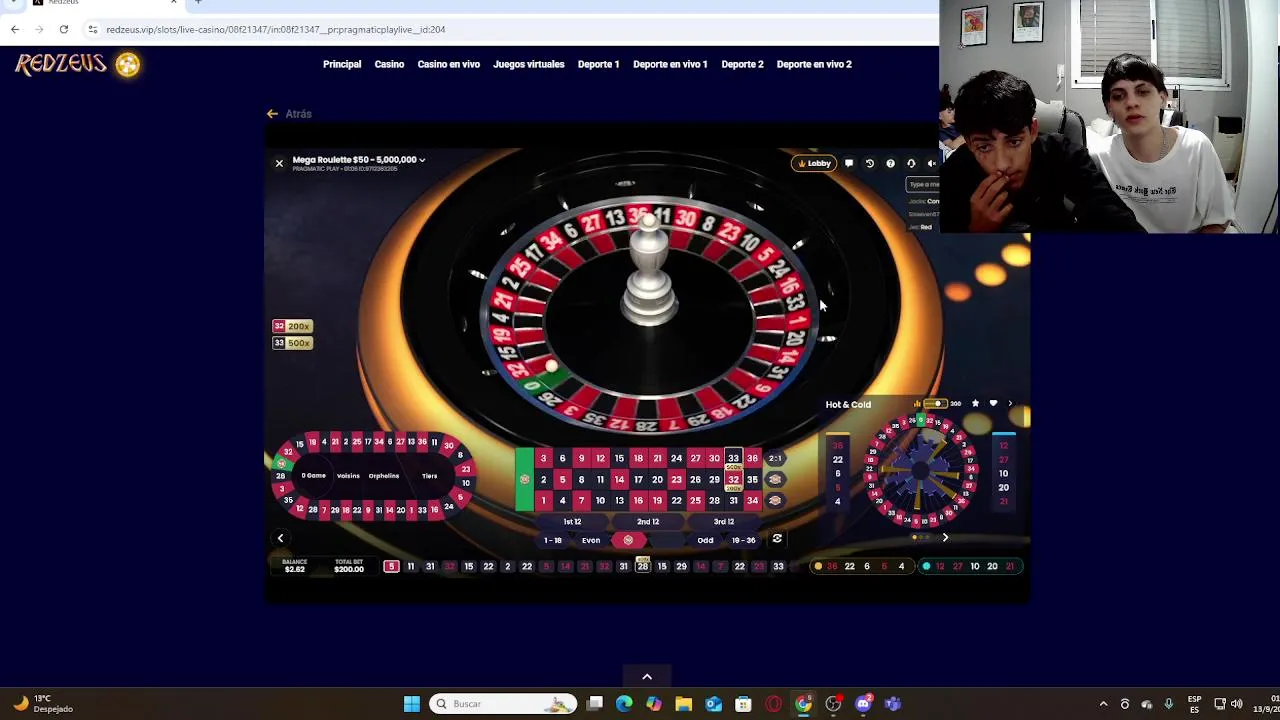Open the live support headset icon
Image resolution: width=1280 pixels, height=720 pixels.
tap(911, 163)
